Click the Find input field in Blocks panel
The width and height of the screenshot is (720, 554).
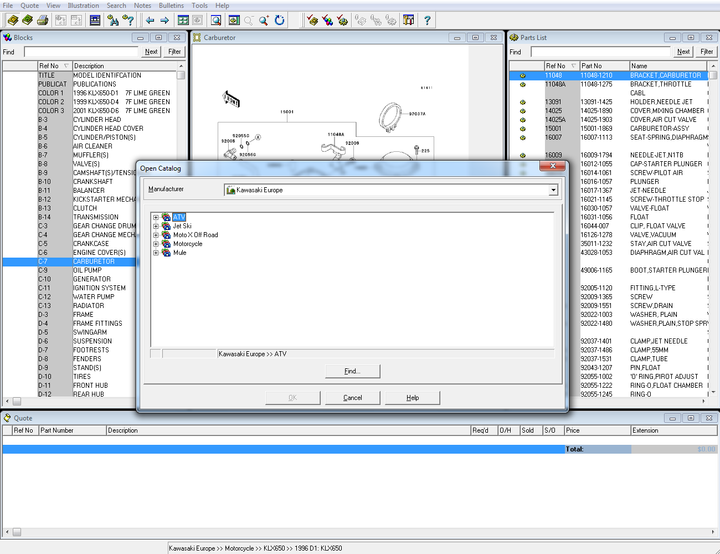pos(81,52)
